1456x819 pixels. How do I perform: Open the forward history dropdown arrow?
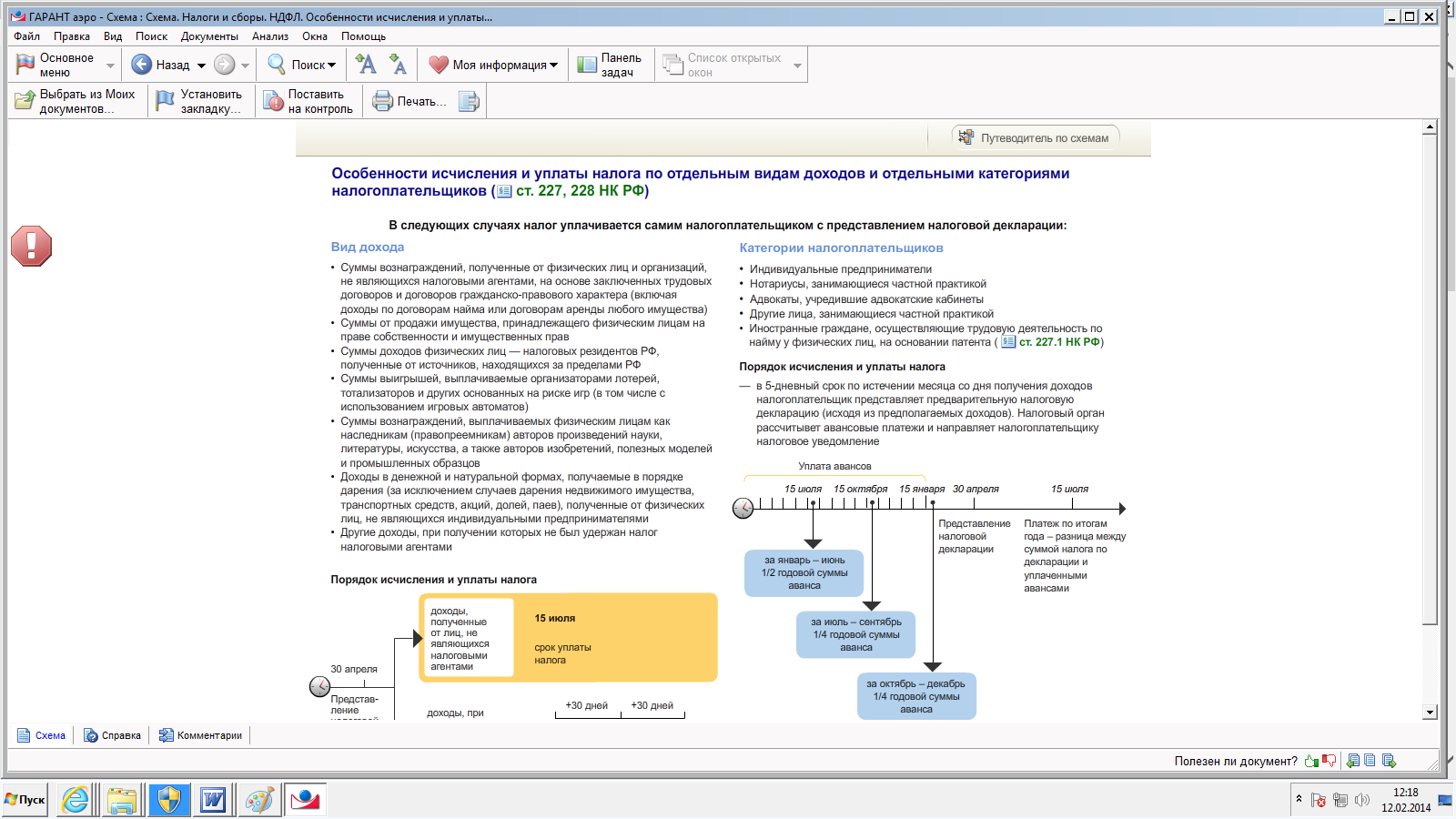pyautogui.click(x=245, y=66)
